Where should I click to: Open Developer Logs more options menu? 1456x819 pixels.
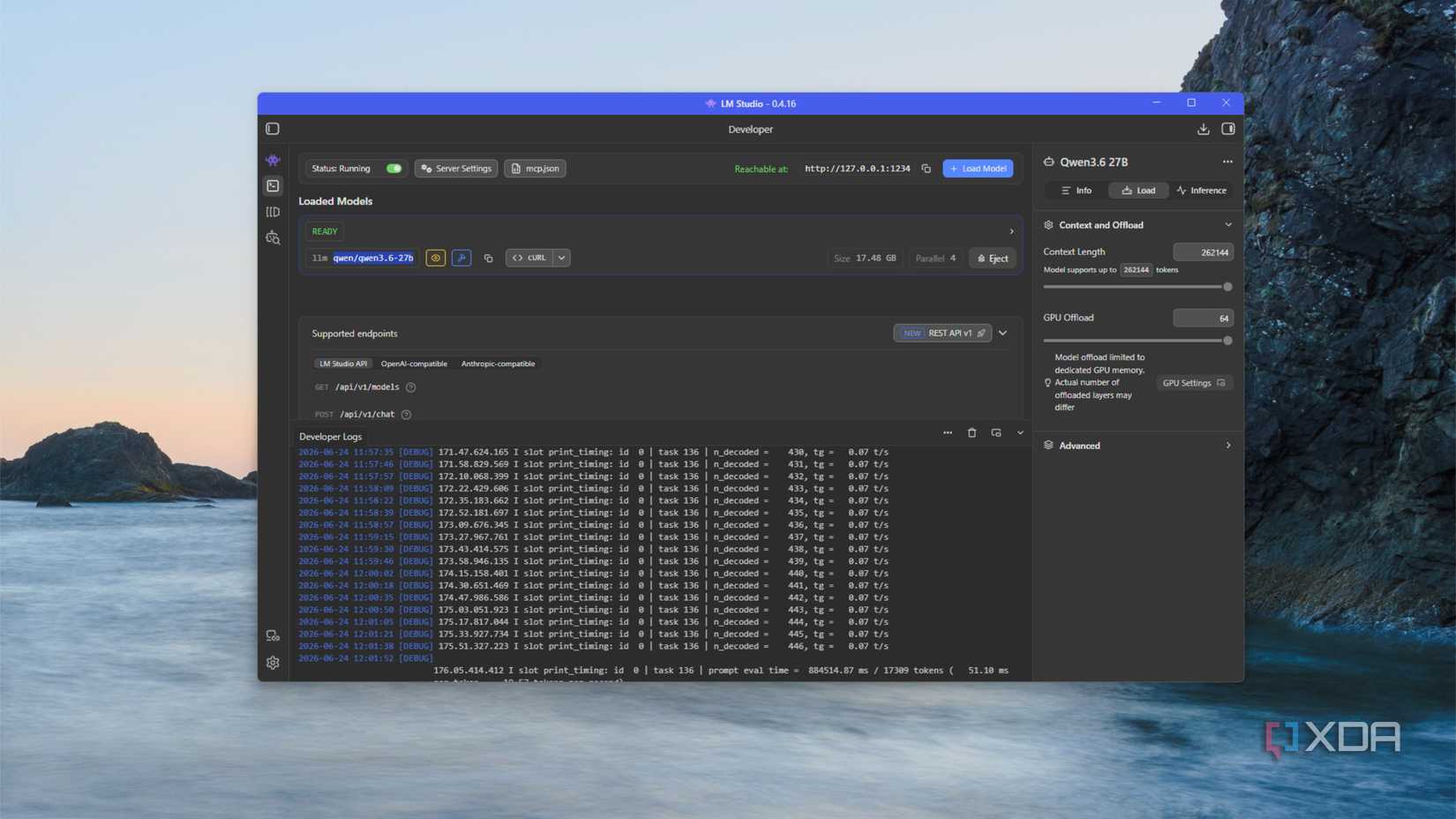(948, 432)
